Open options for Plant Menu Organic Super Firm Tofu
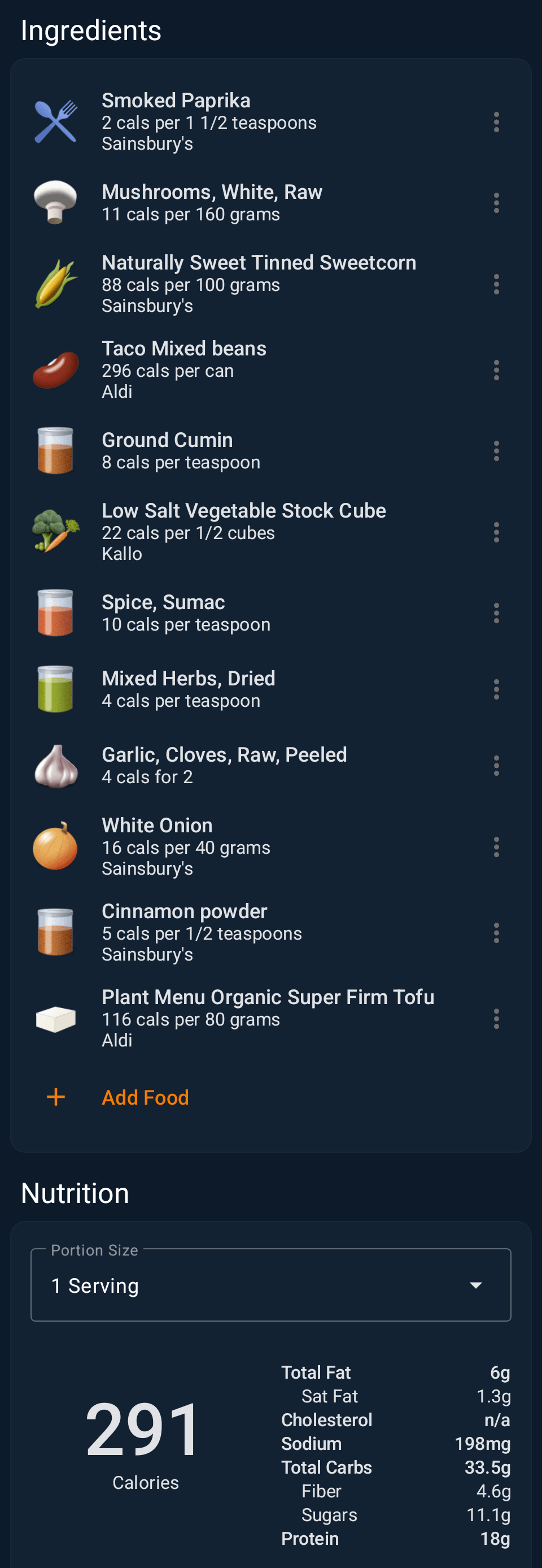 point(496,1019)
